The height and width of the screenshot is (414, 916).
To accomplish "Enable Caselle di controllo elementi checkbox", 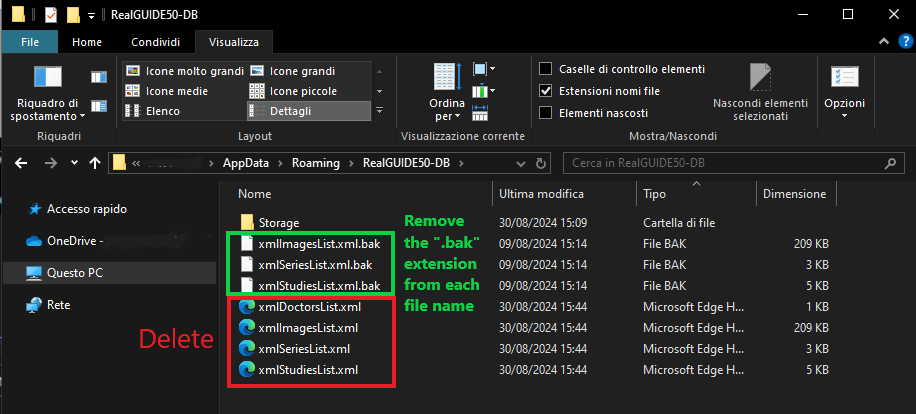I will click(x=546, y=69).
